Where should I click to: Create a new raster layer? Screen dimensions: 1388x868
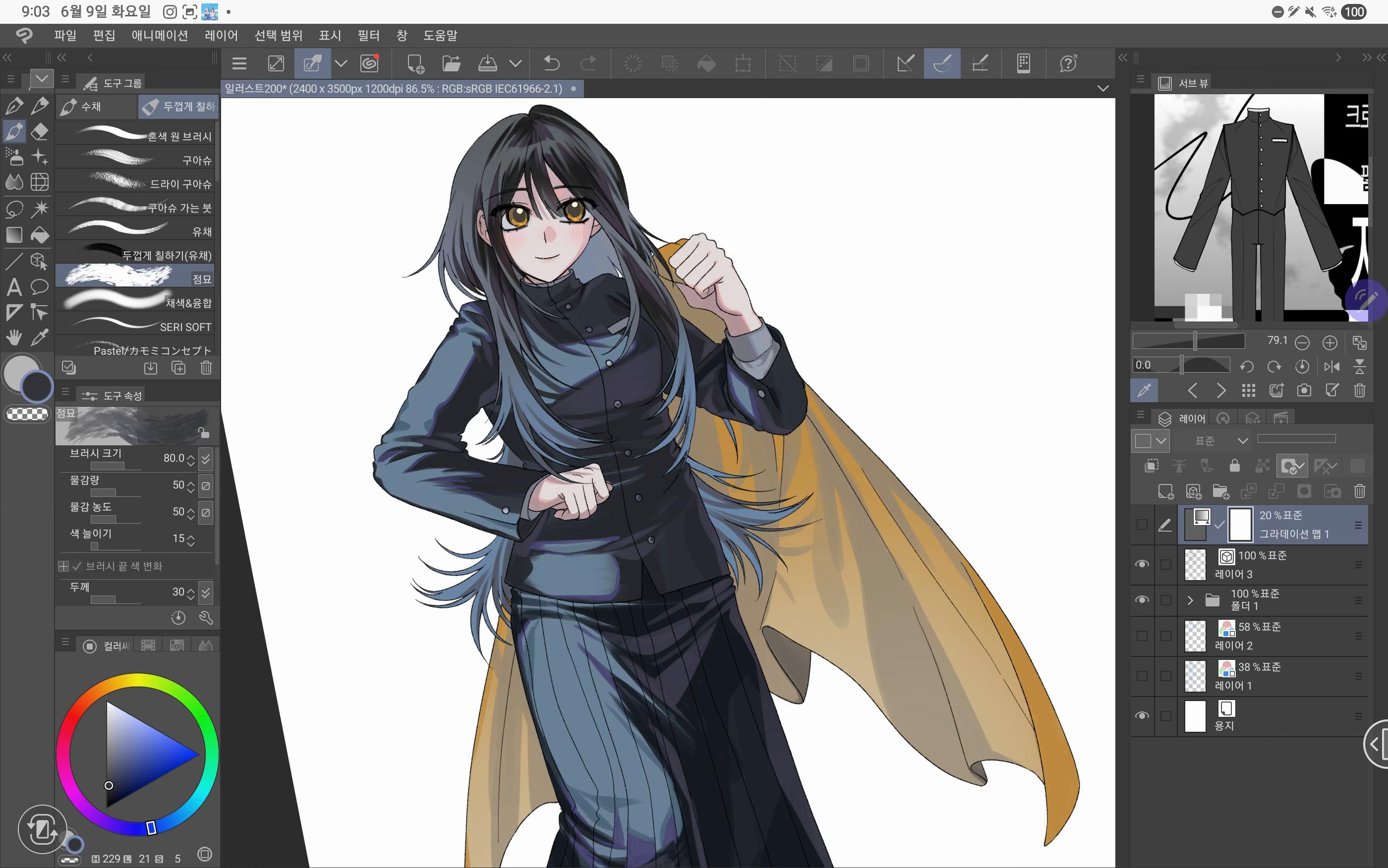coord(1165,491)
